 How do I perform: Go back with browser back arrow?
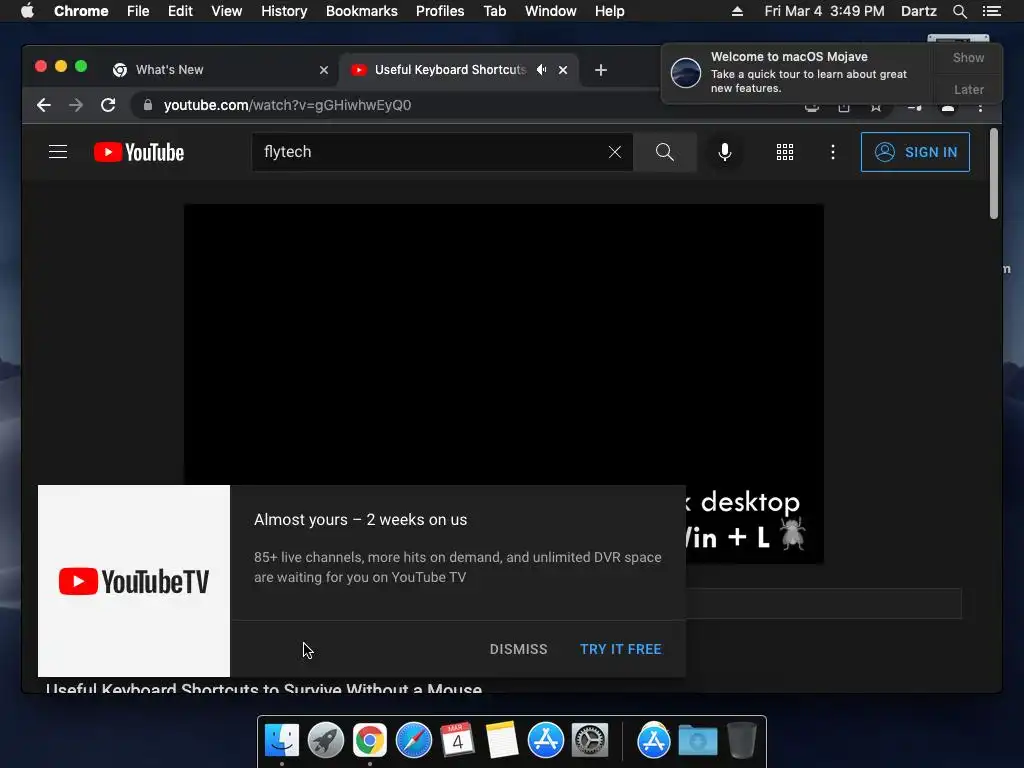coord(44,105)
